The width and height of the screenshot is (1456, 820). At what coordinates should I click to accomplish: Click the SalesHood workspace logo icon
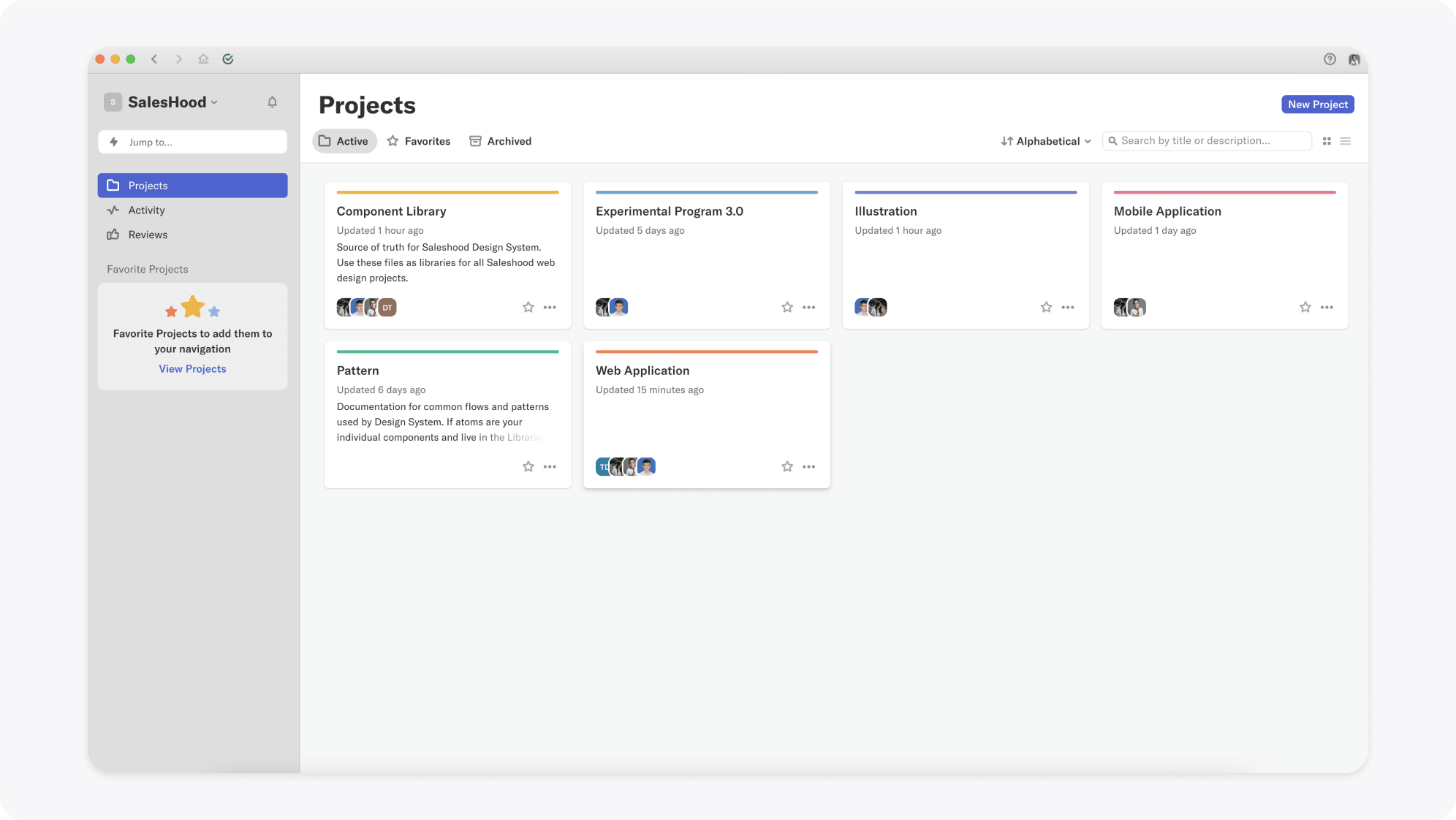113,102
